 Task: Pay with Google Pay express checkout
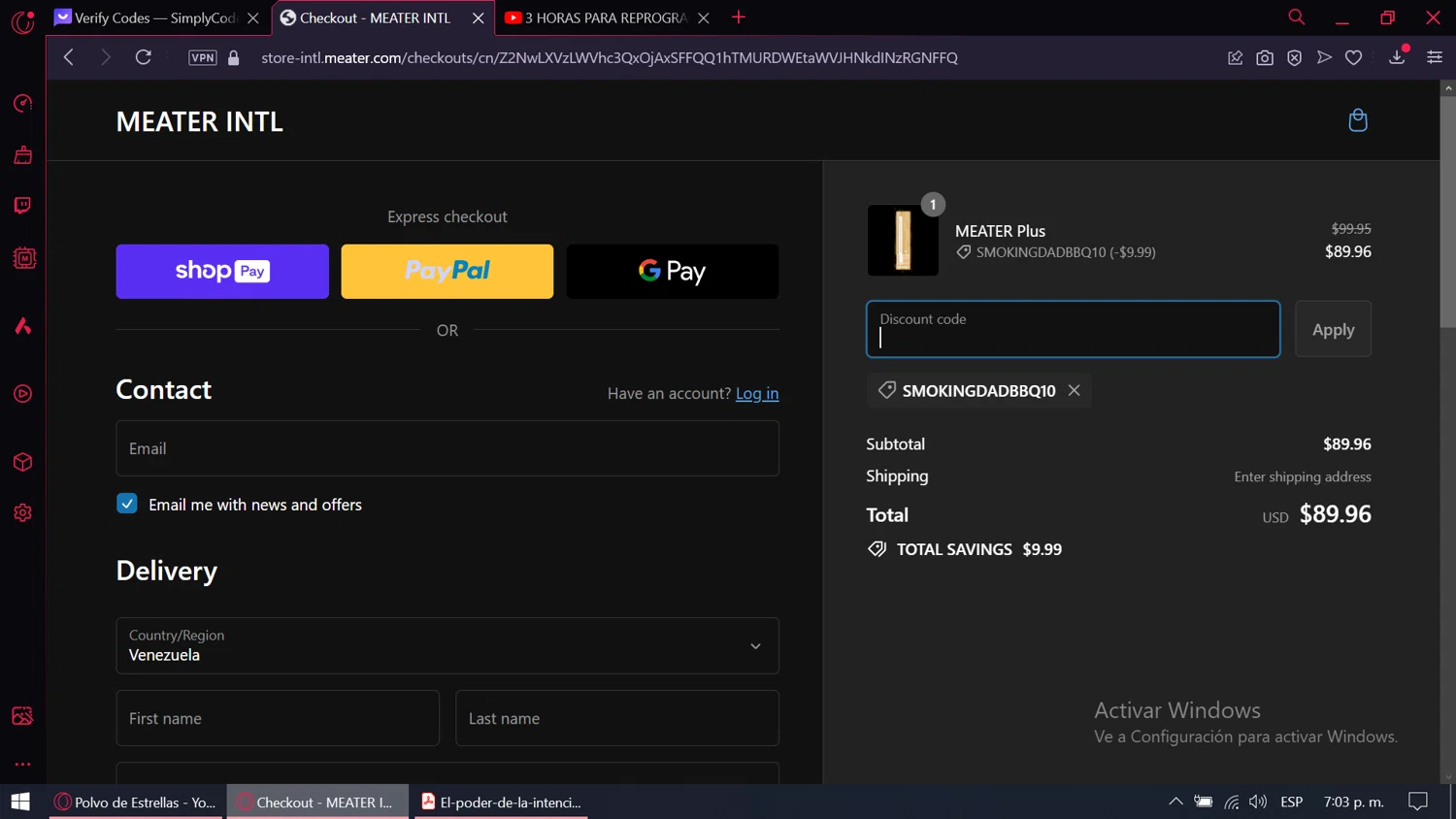[x=673, y=271]
